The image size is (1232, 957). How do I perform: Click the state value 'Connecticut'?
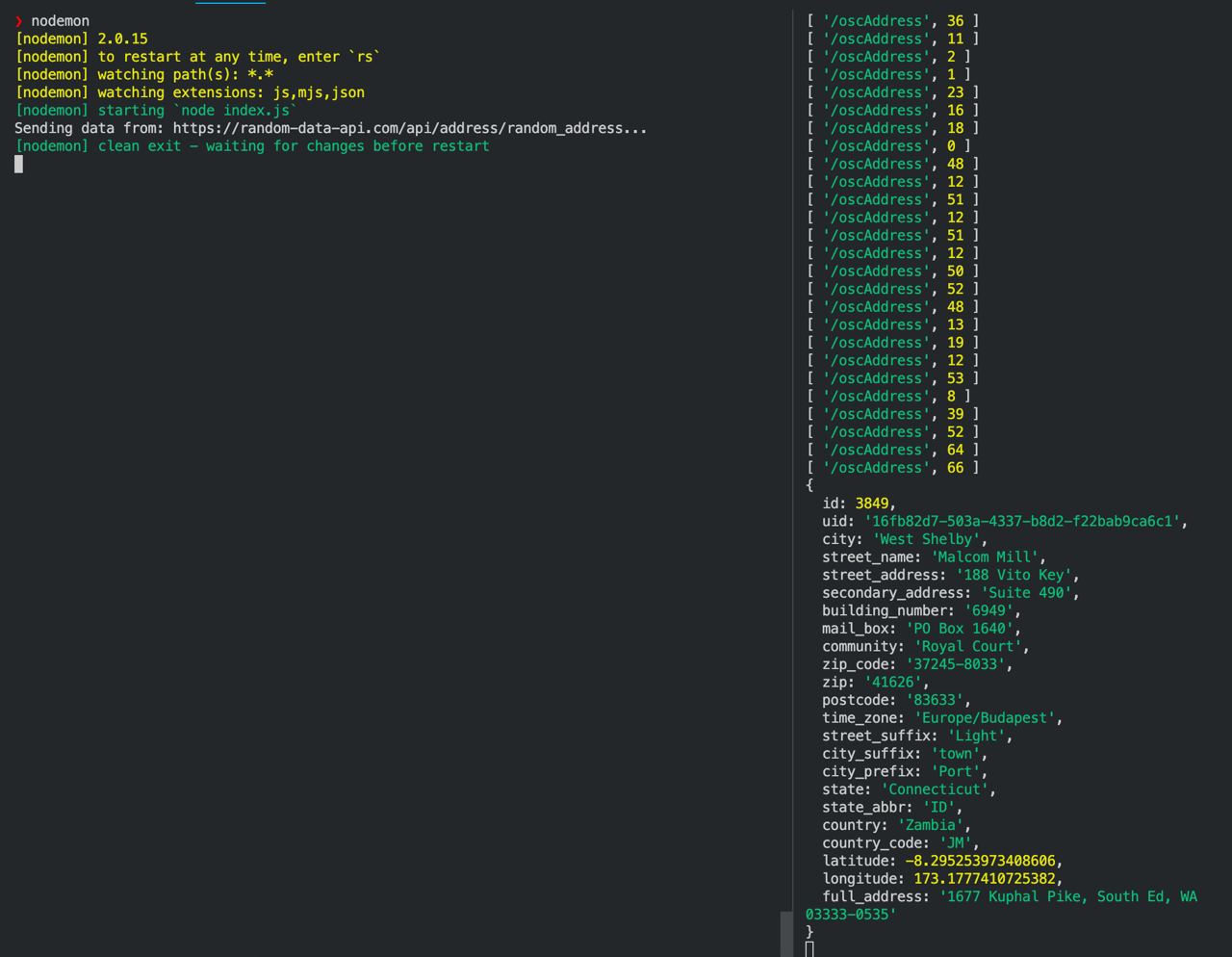(x=934, y=789)
